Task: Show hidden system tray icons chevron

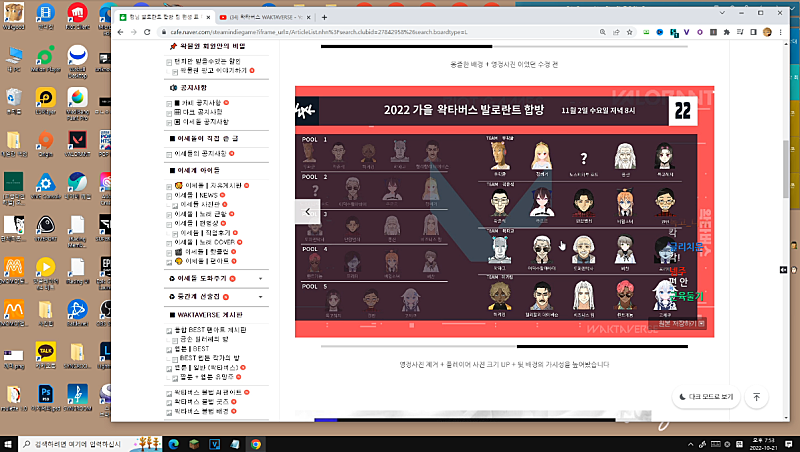Action: point(690,444)
